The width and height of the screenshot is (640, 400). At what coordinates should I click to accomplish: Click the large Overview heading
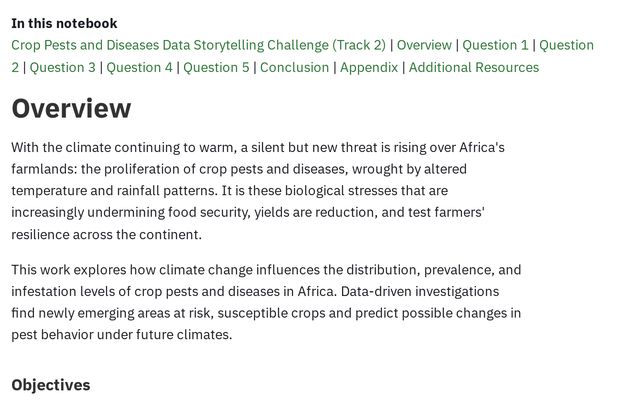click(71, 108)
